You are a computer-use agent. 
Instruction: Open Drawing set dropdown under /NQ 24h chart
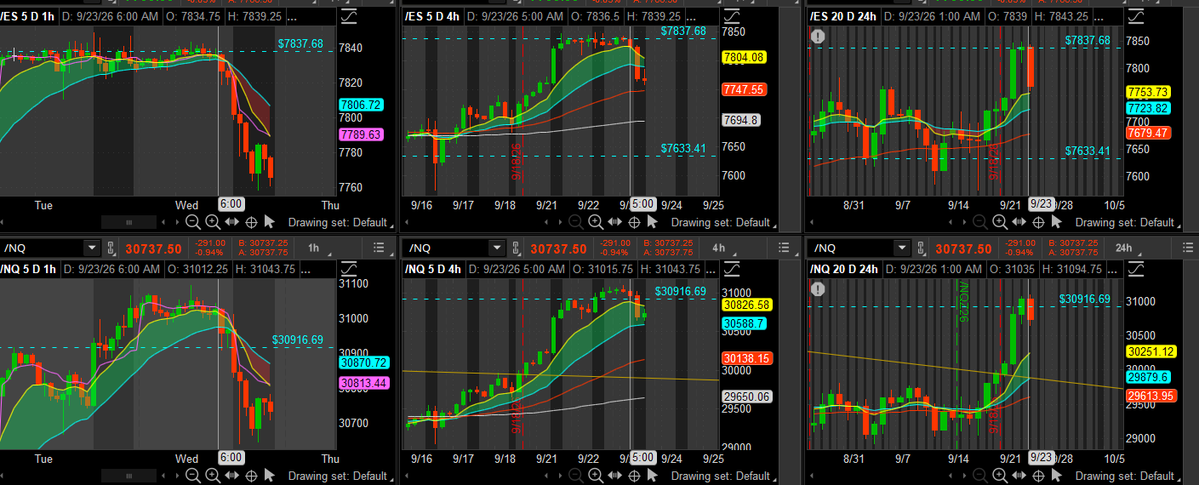tap(1128, 475)
